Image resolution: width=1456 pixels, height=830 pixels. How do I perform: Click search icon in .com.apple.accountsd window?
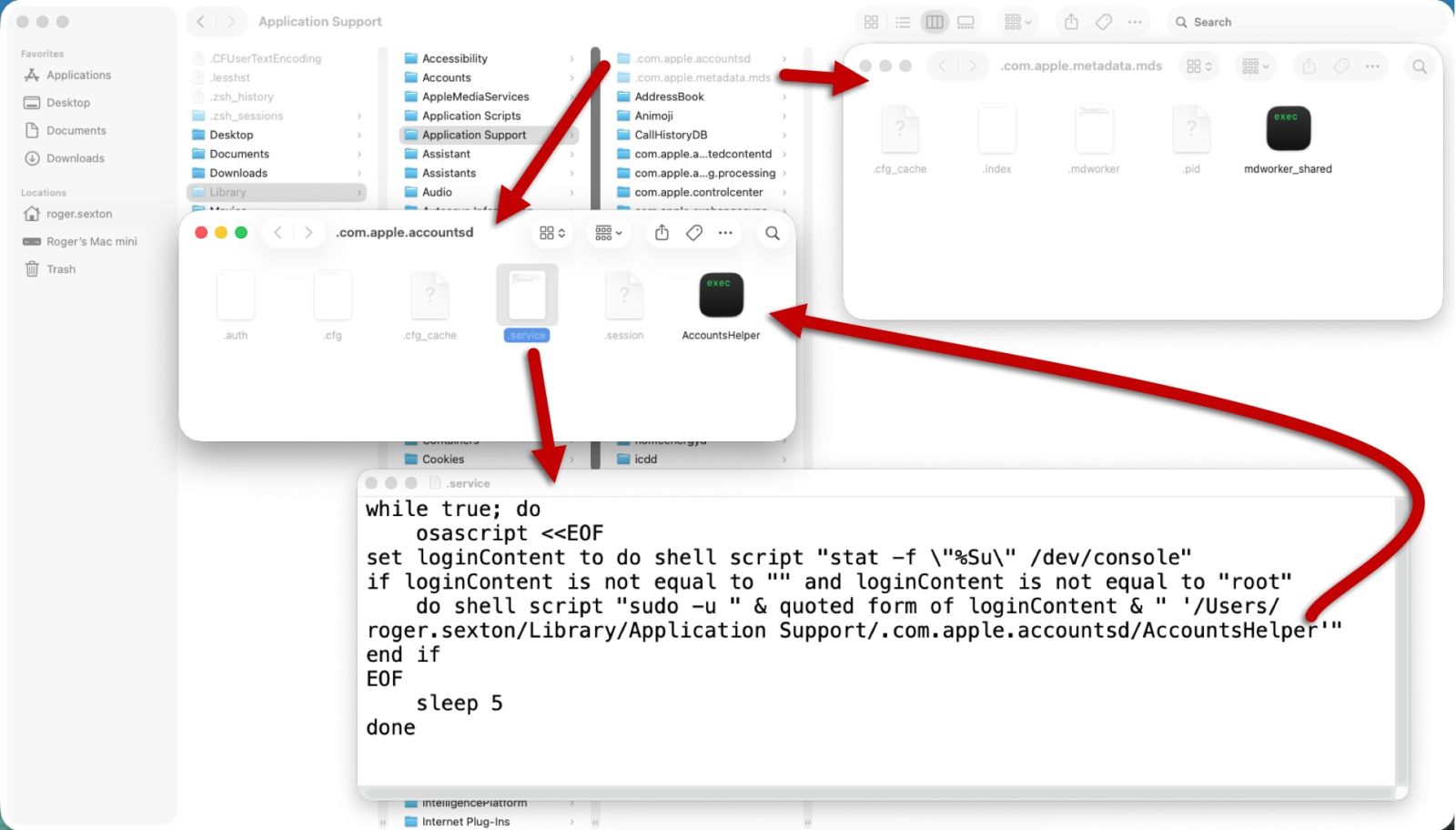pyautogui.click(x=773, y=233)
